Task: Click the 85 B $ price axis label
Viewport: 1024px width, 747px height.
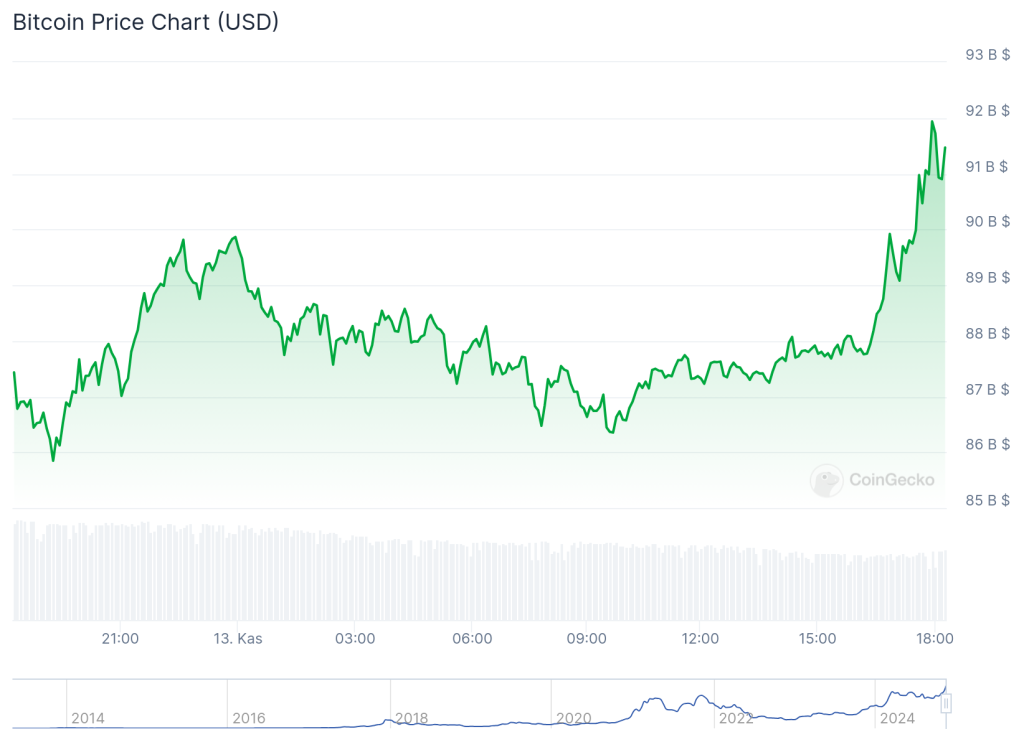Action: [987, 500]
